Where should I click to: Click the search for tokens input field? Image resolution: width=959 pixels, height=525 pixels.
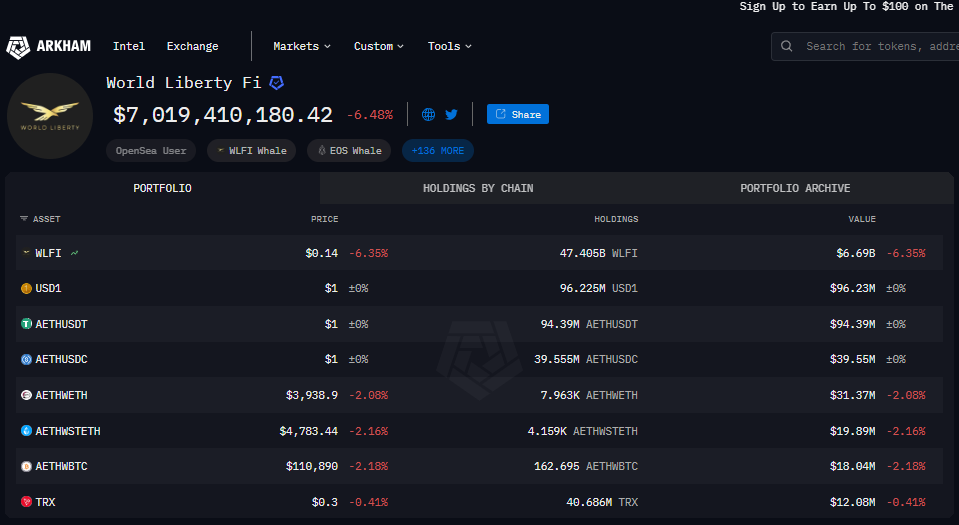(x=875, y=46)
